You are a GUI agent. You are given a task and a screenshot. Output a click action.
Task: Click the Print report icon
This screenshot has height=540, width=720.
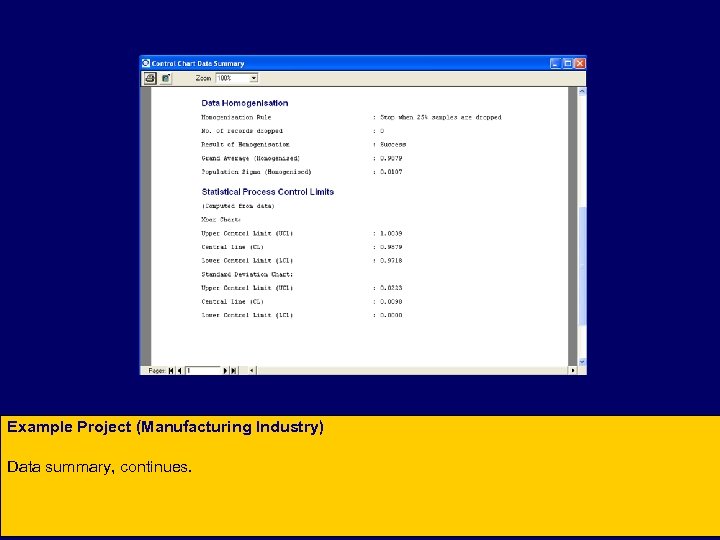coord(150,78)
